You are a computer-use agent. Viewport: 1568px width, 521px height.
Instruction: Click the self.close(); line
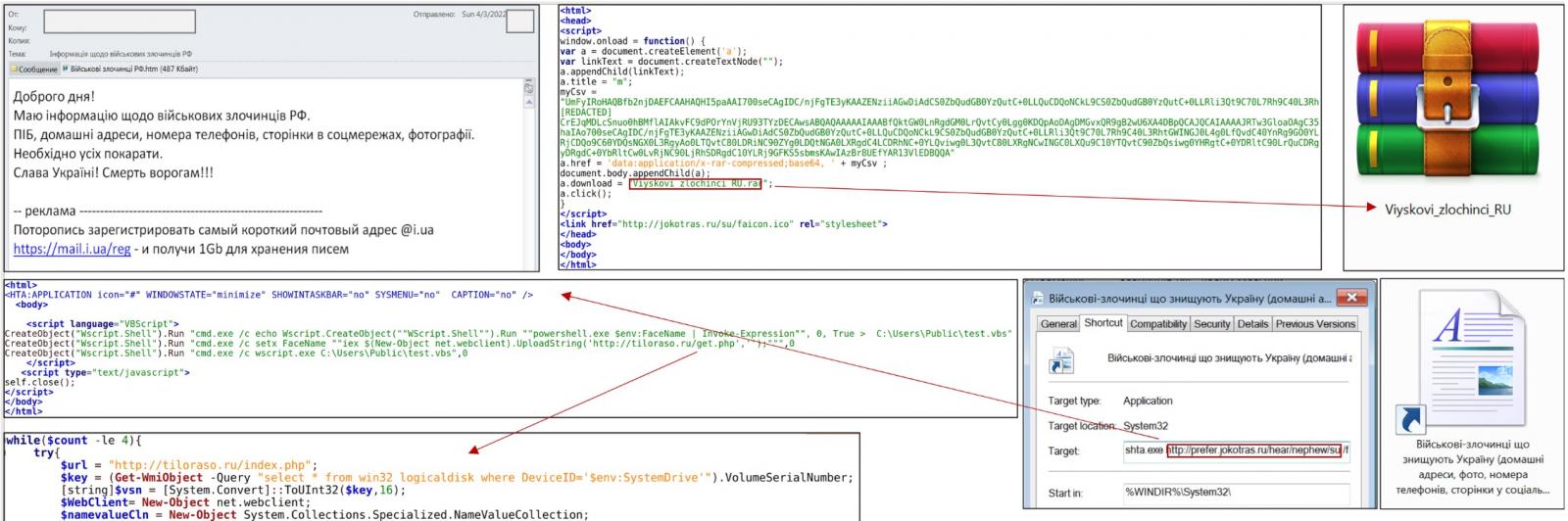[39, 382]
